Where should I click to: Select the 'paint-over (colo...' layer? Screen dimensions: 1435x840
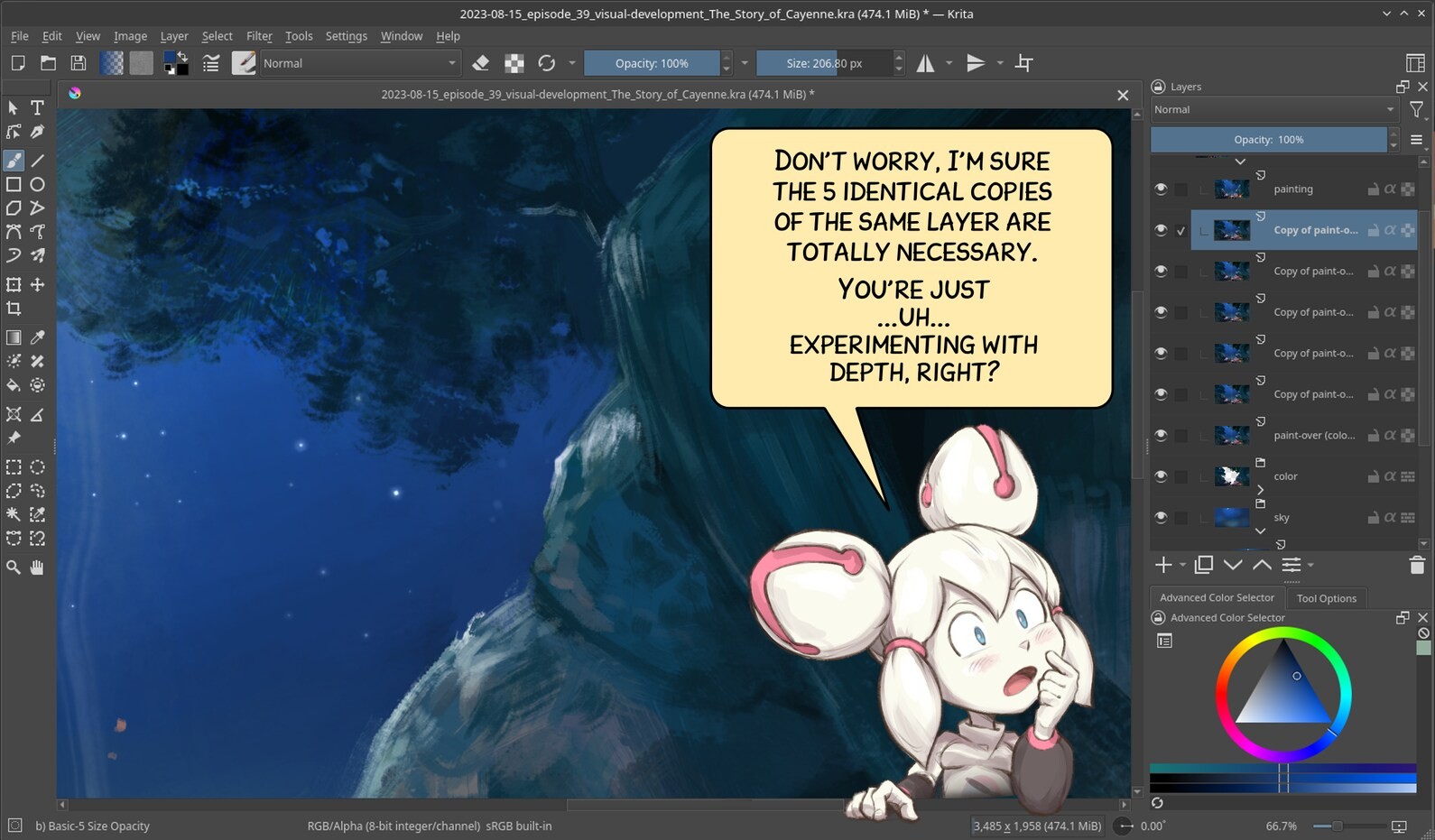click(1313, 436)
